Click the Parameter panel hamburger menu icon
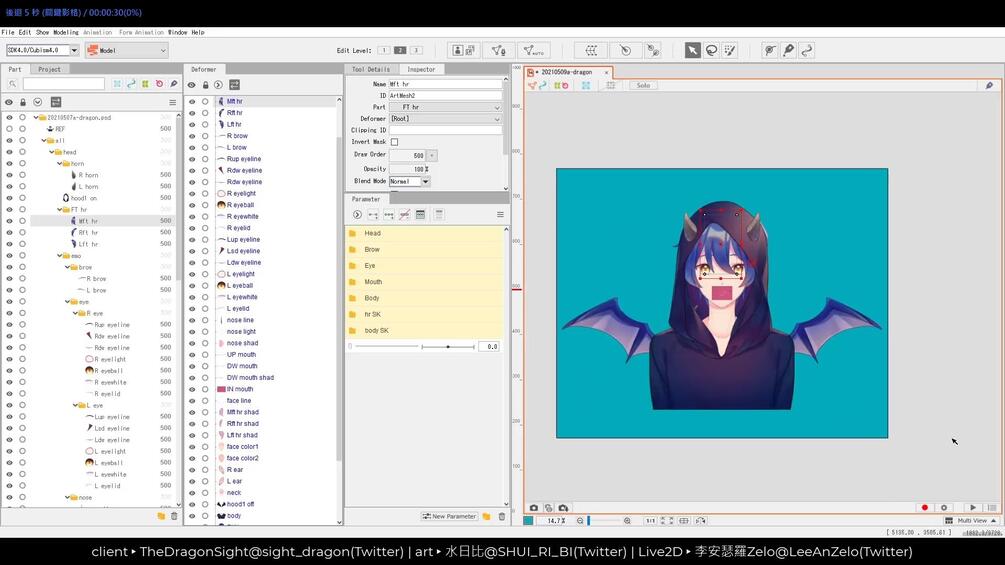Image resolution: width=1005 pixels, height=565 pixels. tap(500, 215)
